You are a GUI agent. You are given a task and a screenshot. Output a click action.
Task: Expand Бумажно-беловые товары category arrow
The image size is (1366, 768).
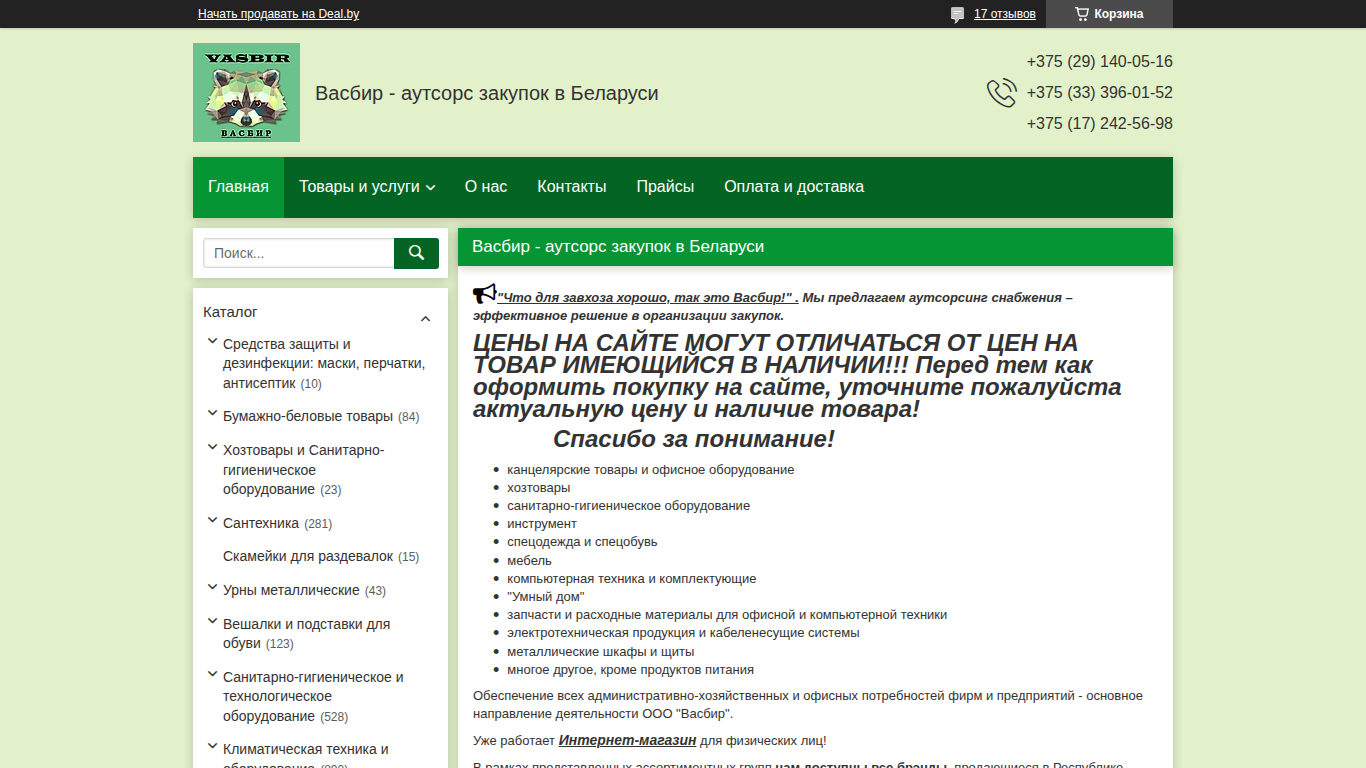[x=212, y=414]
